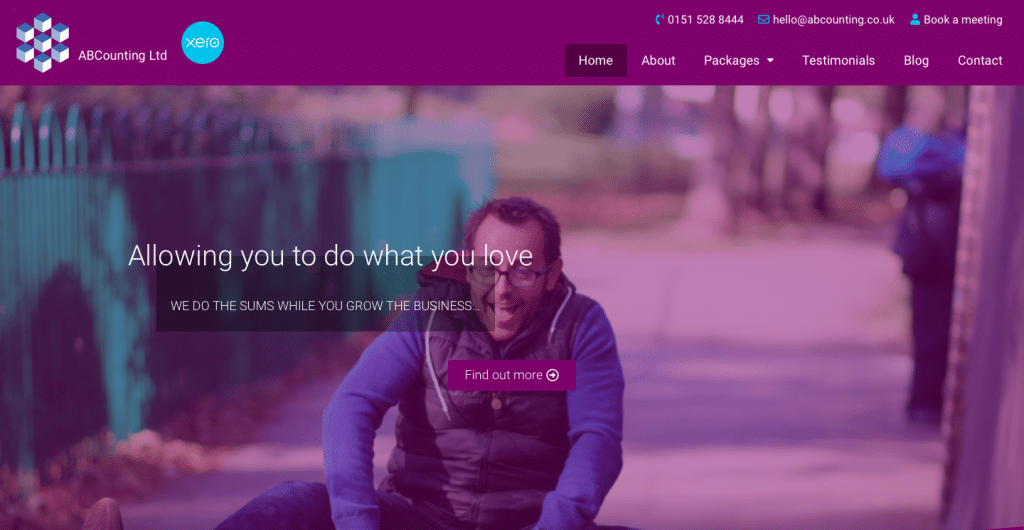Click the Find out more button
The height and width of the screenshot is (530, 1024).
(x=511, y=375)
